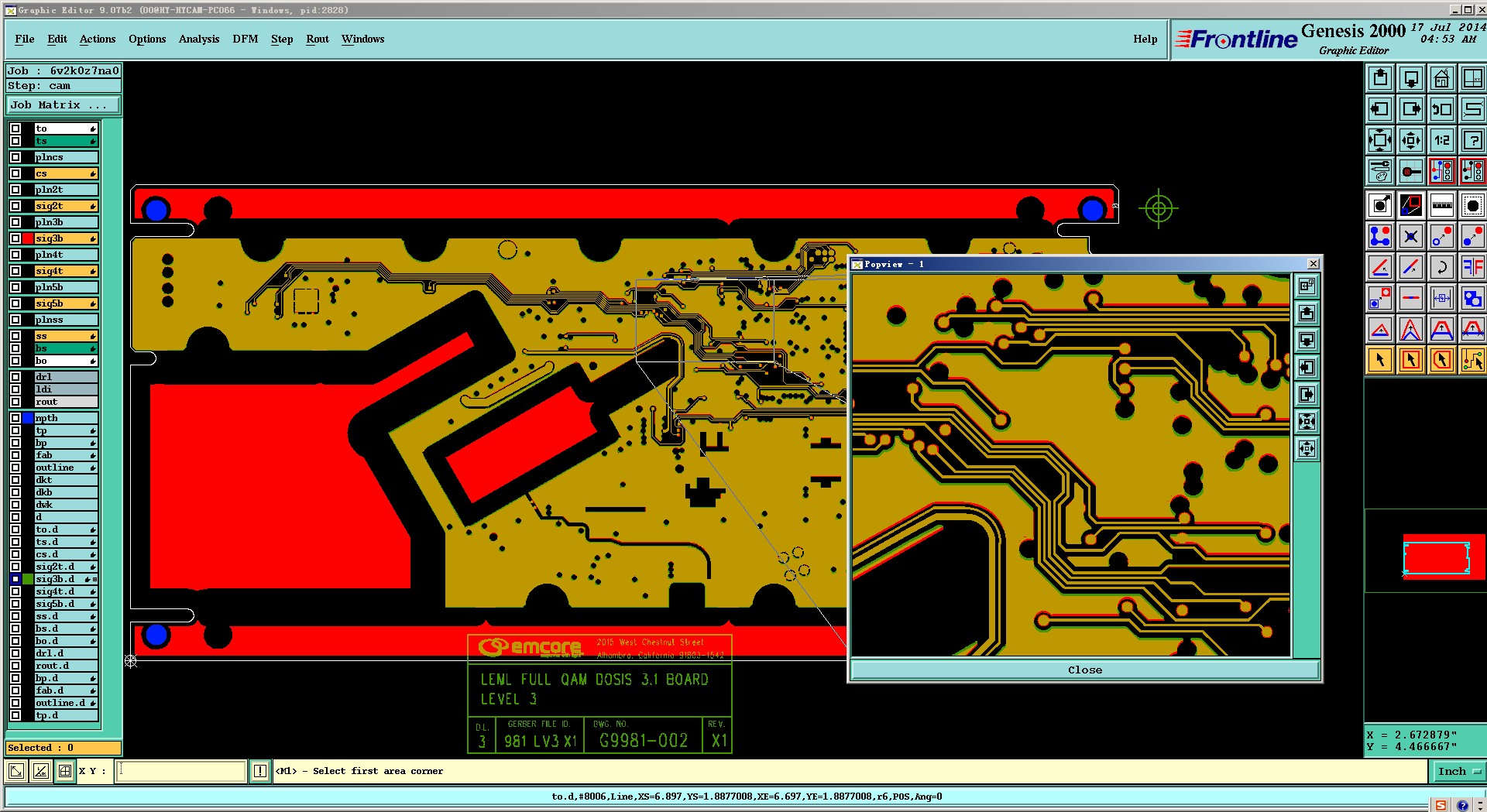The width and height of the screenshot is (1487, 812).
Task: Click the exclamation mark button beside XY field
Action: (x=260, y=771)
